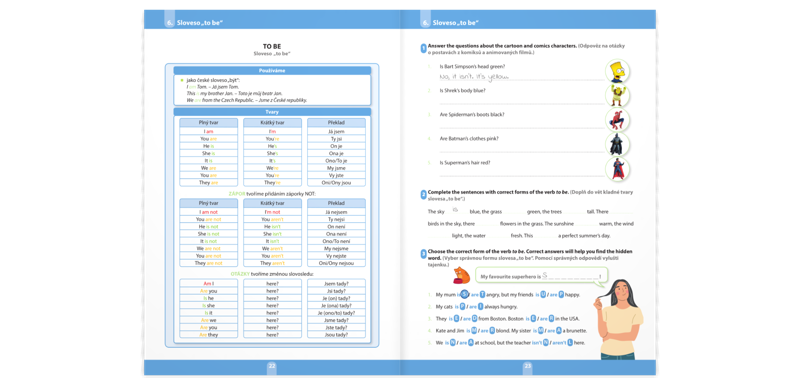Click the Spiderman character picture

[617, 120]
